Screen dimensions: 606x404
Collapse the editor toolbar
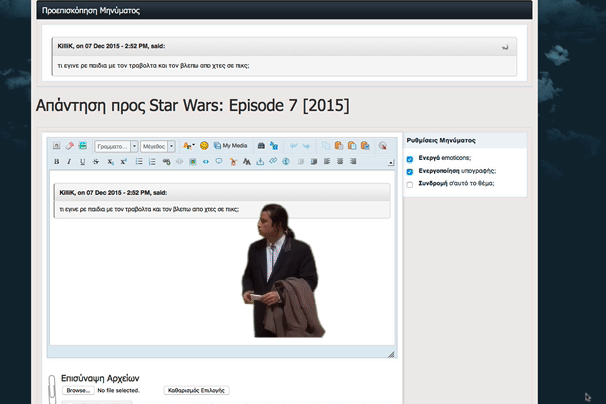(x=391, y=163)
